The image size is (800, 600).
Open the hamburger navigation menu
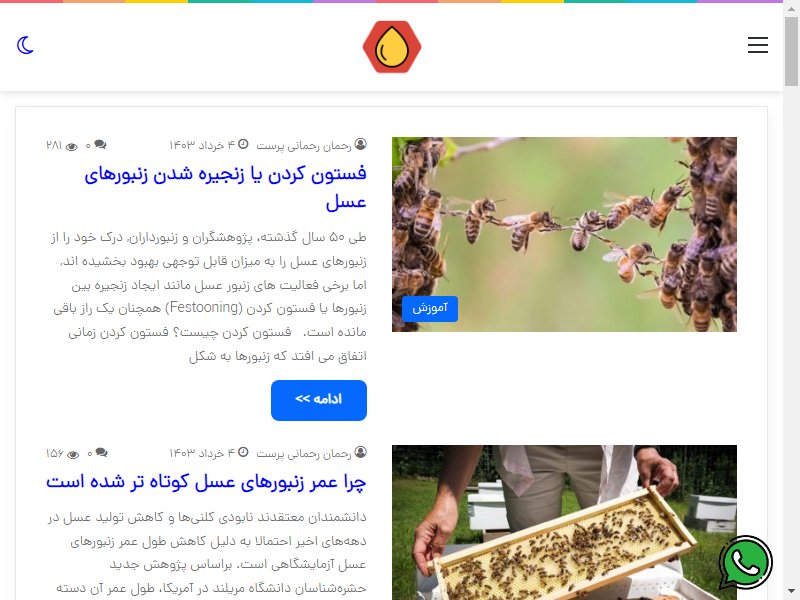(758, 45)
